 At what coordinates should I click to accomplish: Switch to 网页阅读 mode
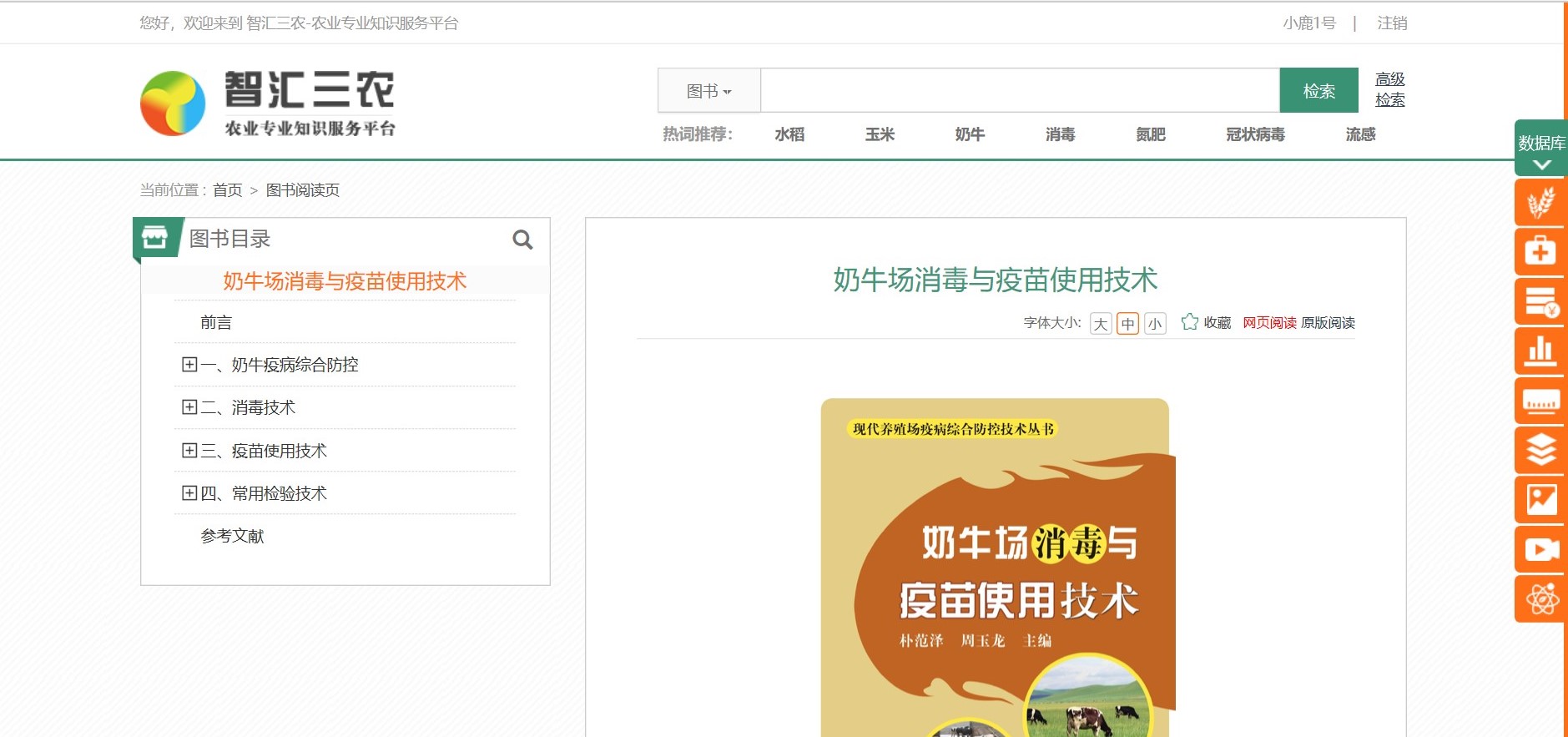click(x=1269, y=323)
